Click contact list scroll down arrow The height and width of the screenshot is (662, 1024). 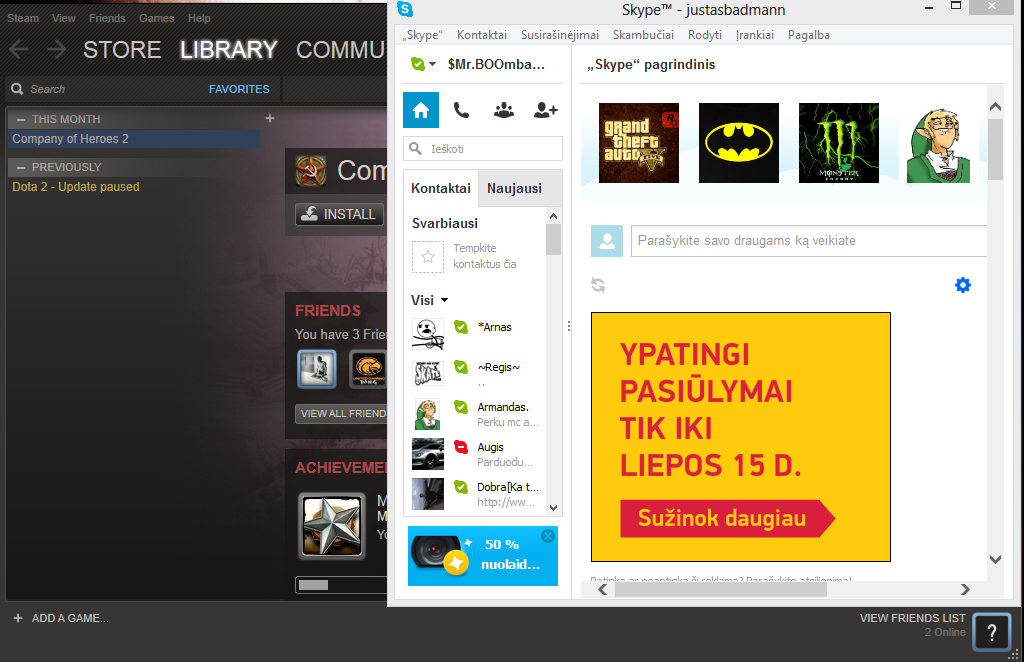click(554, 507)
